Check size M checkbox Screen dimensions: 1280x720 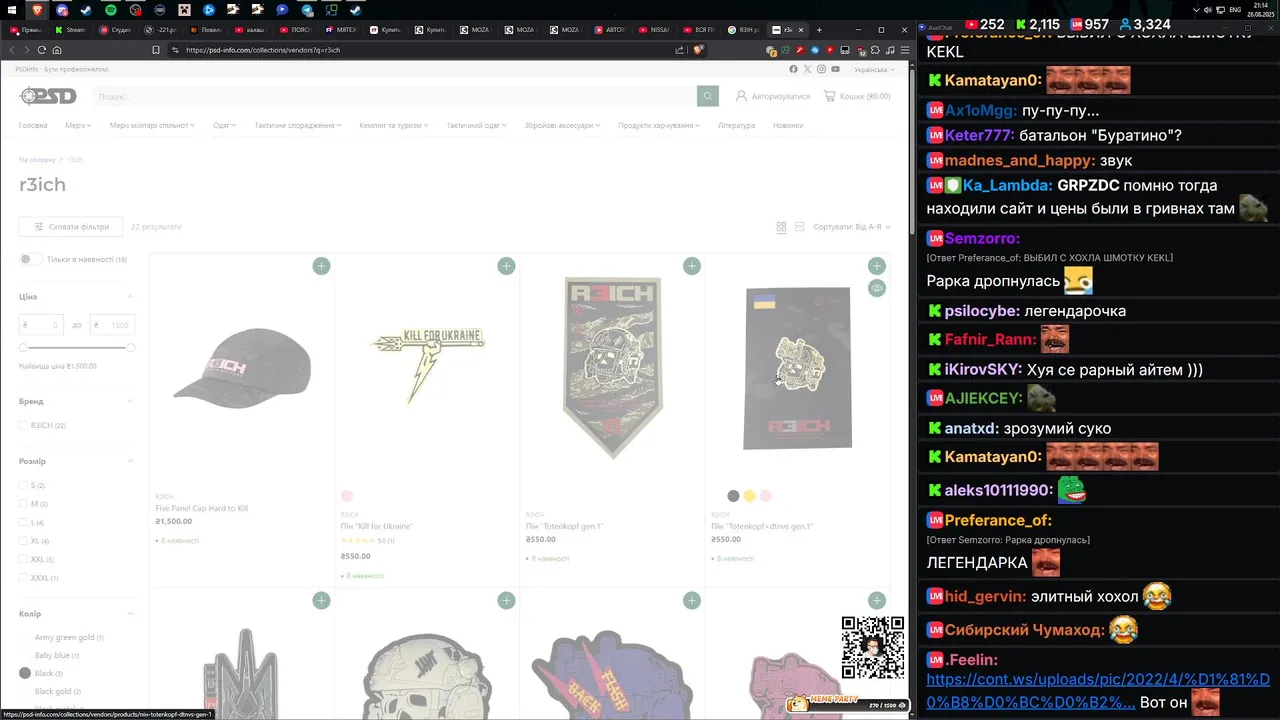[23, 504]
